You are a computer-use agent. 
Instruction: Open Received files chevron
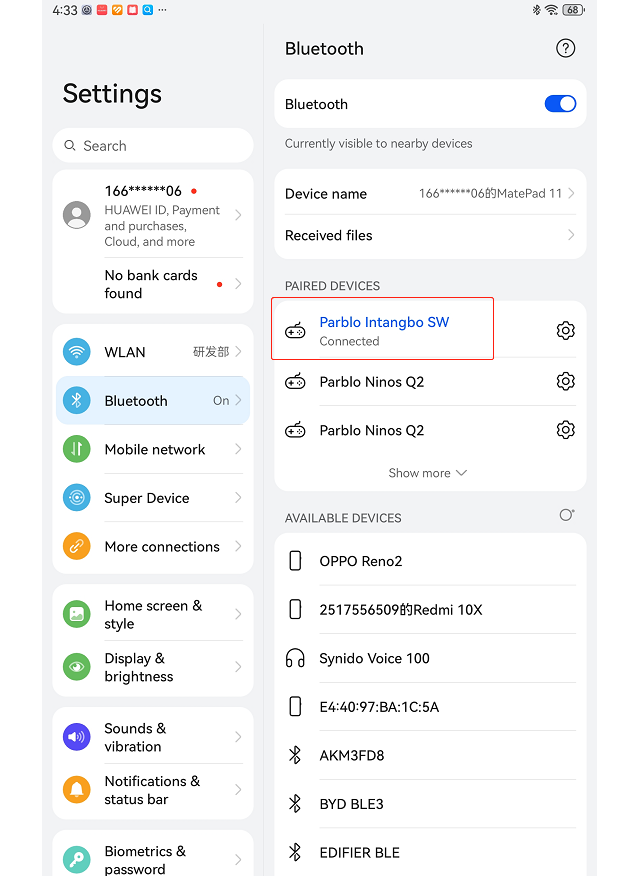pyautogui.click(x=571, y=235)
